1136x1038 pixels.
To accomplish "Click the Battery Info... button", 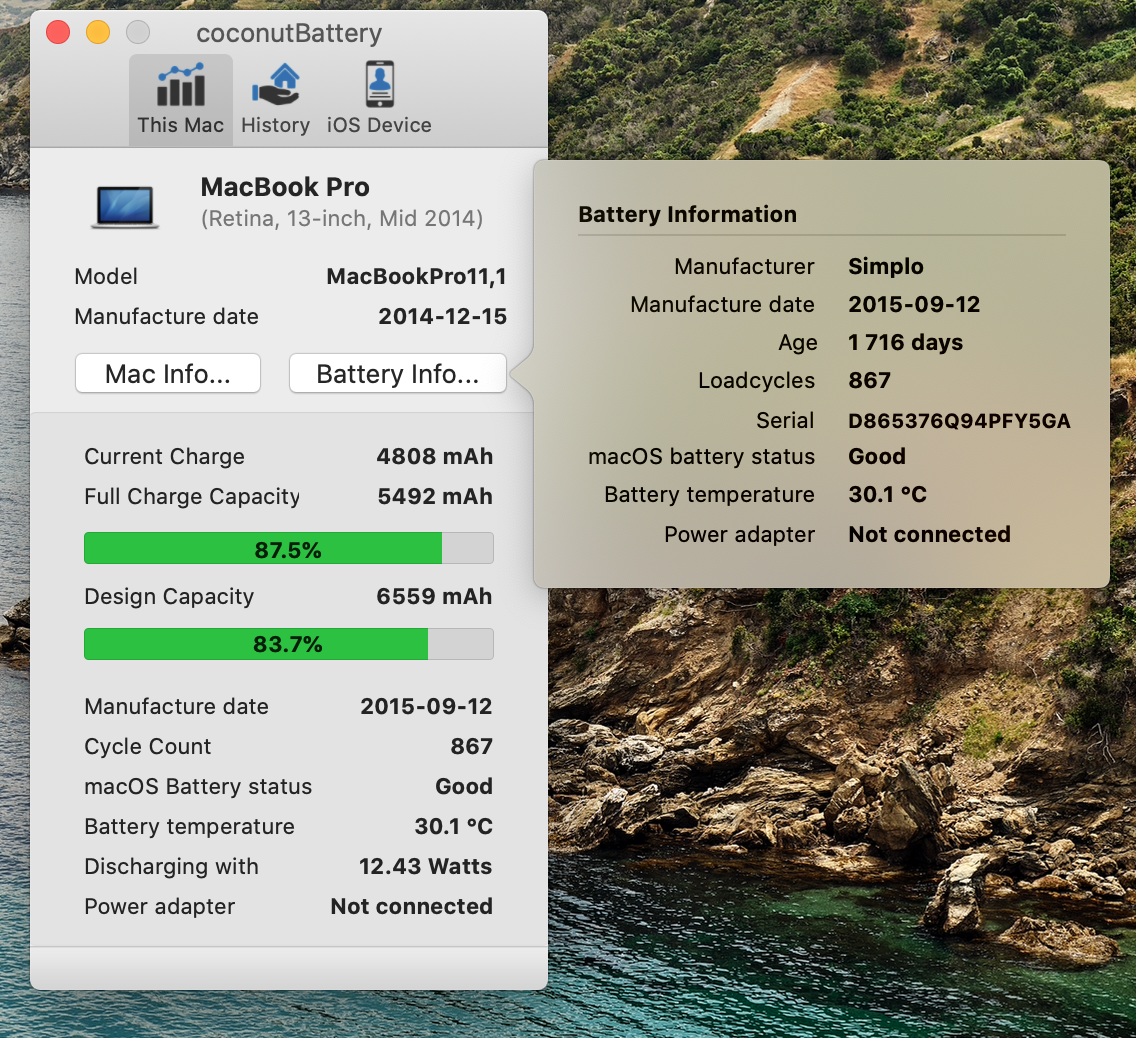I will coord(398,374).
